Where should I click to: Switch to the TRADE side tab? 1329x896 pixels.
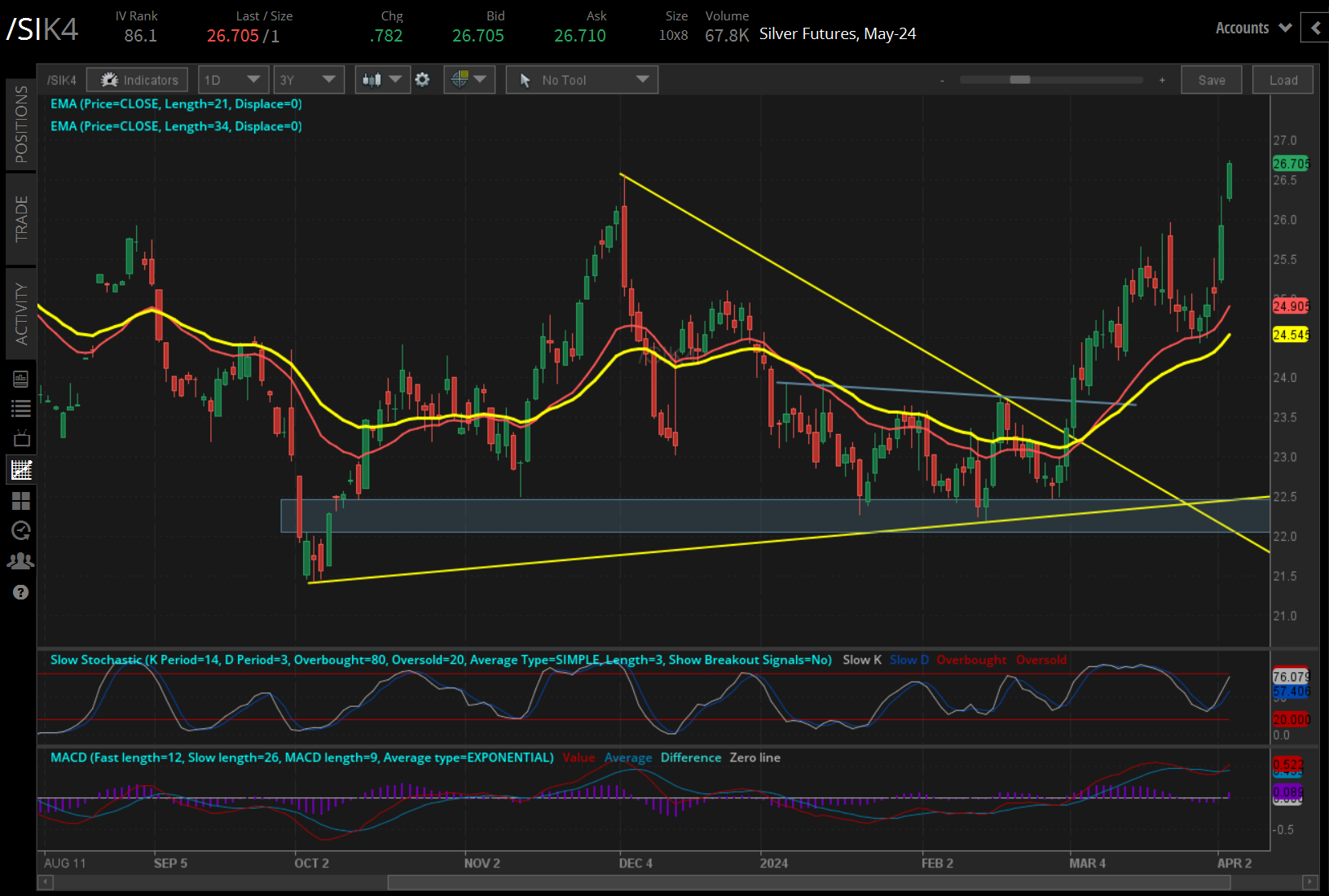(x=21, y=218)
